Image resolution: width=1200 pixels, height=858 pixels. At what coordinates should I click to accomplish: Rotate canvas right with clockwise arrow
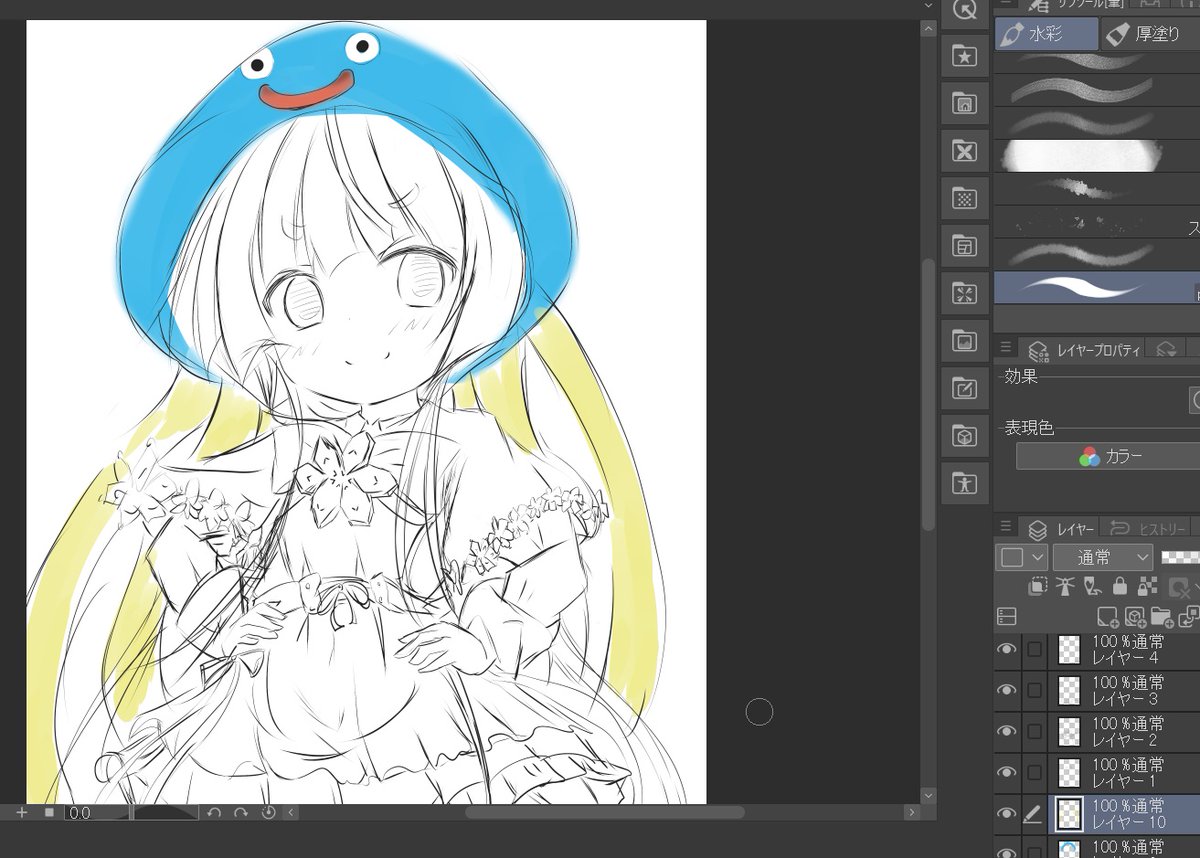241,813
